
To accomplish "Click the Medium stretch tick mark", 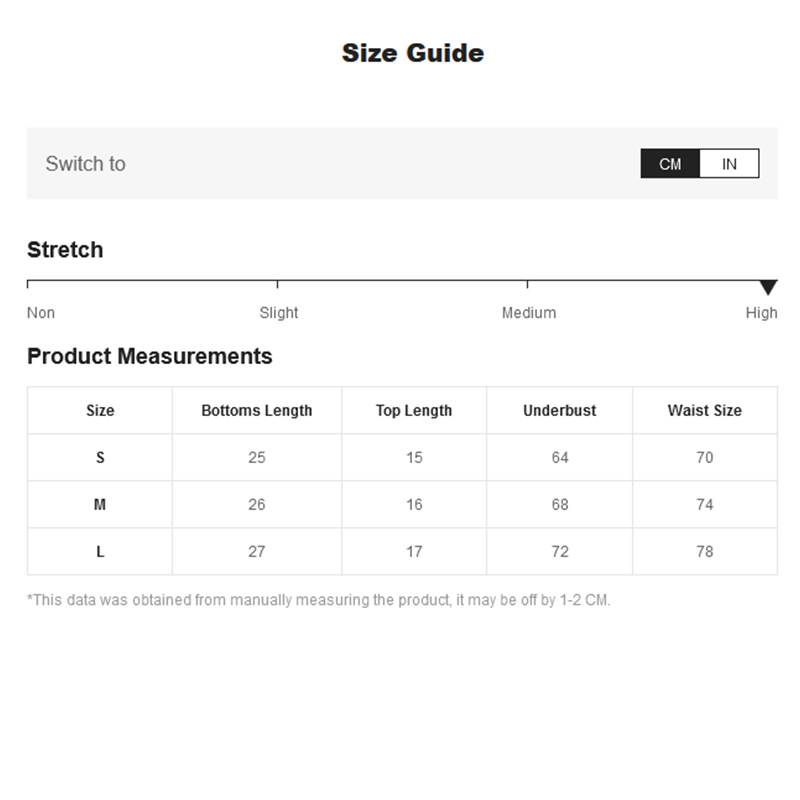I will [x=528, y=284].
